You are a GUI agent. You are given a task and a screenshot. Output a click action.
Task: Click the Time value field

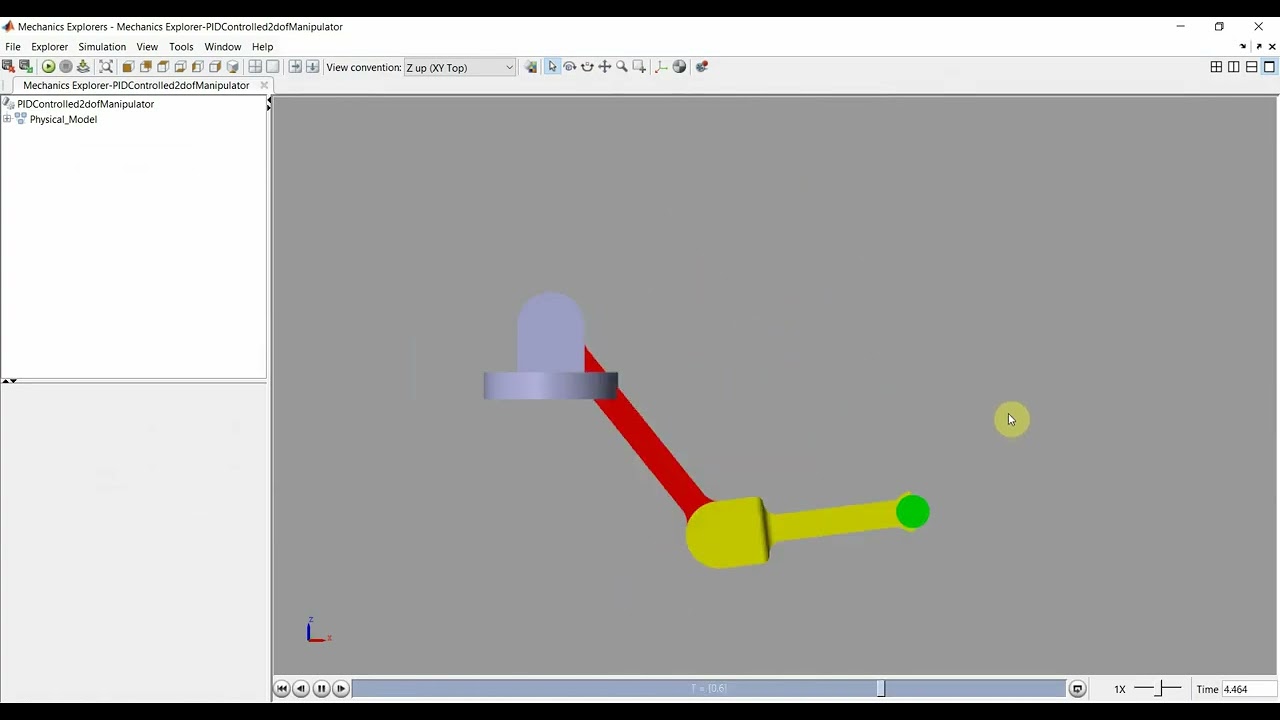pos(1248,689)
